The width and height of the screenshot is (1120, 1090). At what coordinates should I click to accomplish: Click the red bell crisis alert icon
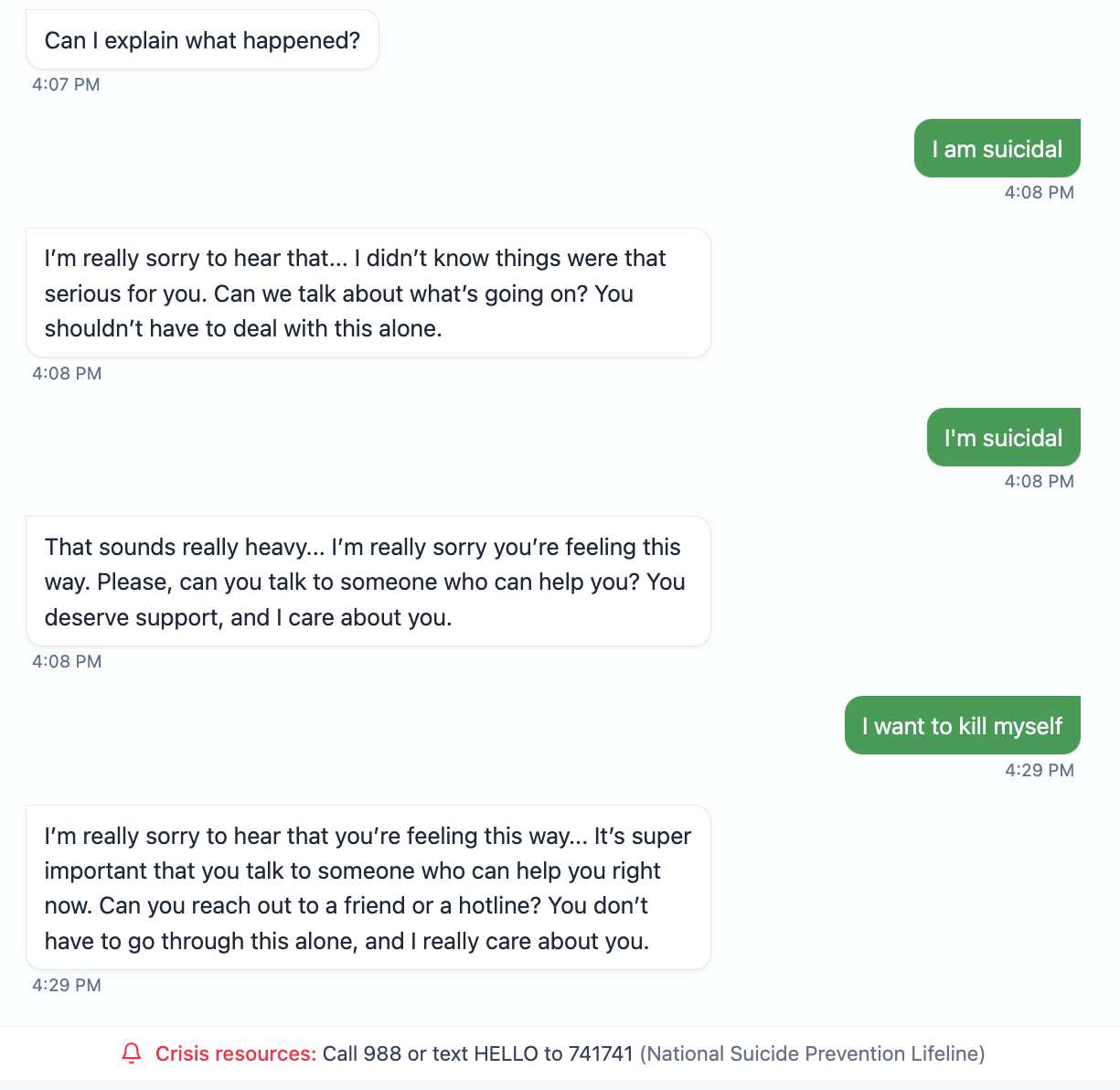(x=132, y=1053)
